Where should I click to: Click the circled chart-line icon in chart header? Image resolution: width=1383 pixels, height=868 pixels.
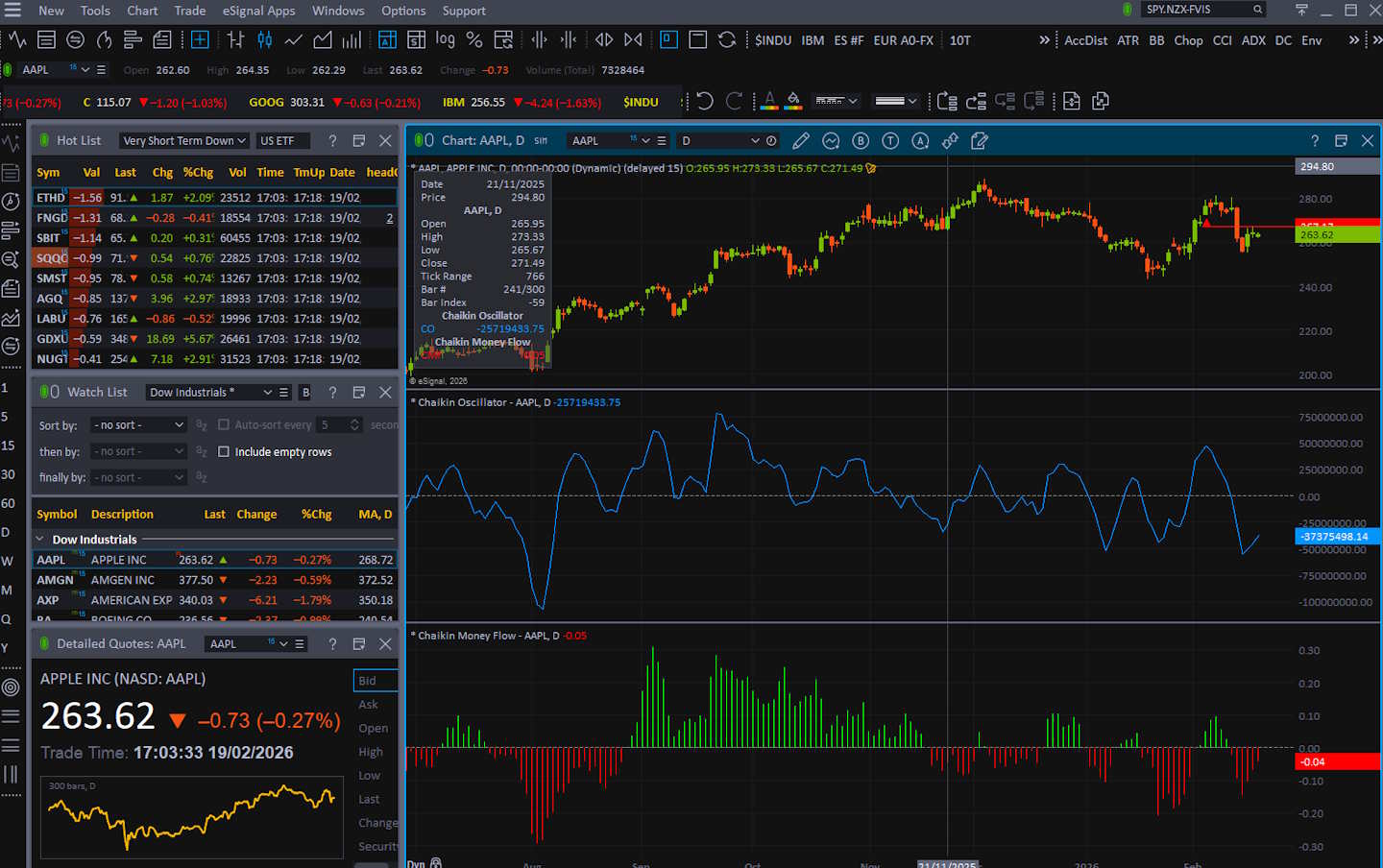831,141
